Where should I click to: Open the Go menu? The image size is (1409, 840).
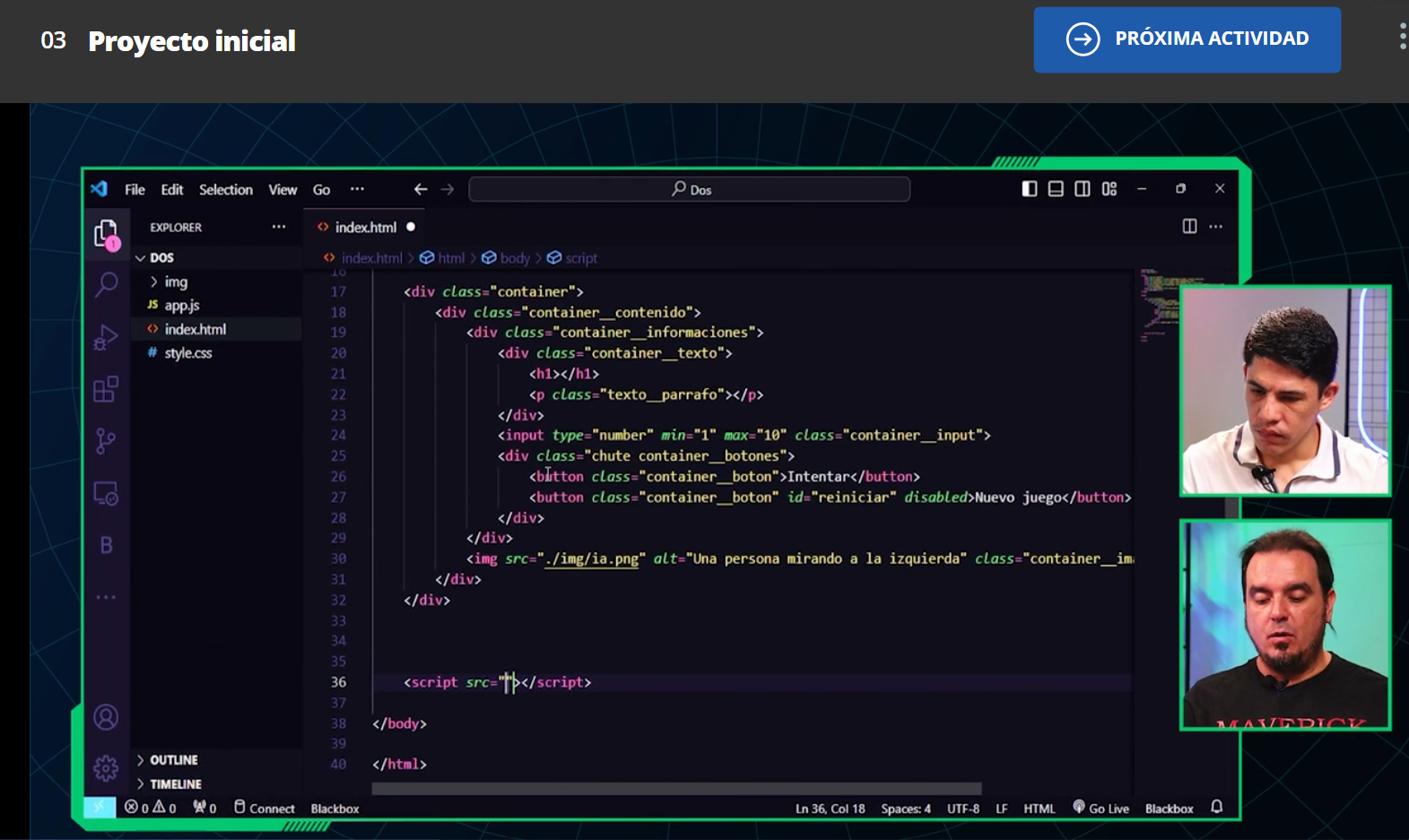click(321, 189)
